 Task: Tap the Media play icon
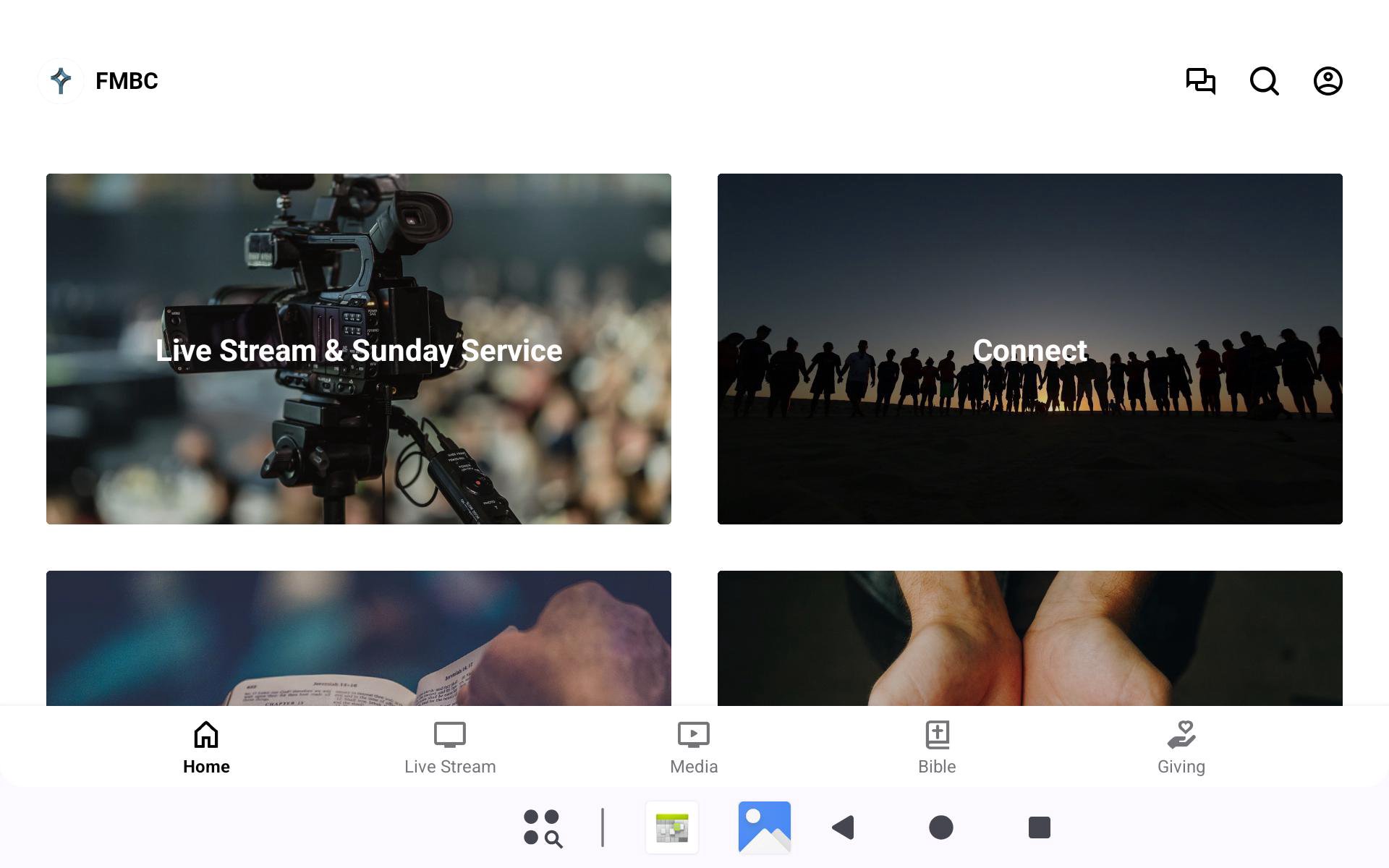(x=693, y=734)
